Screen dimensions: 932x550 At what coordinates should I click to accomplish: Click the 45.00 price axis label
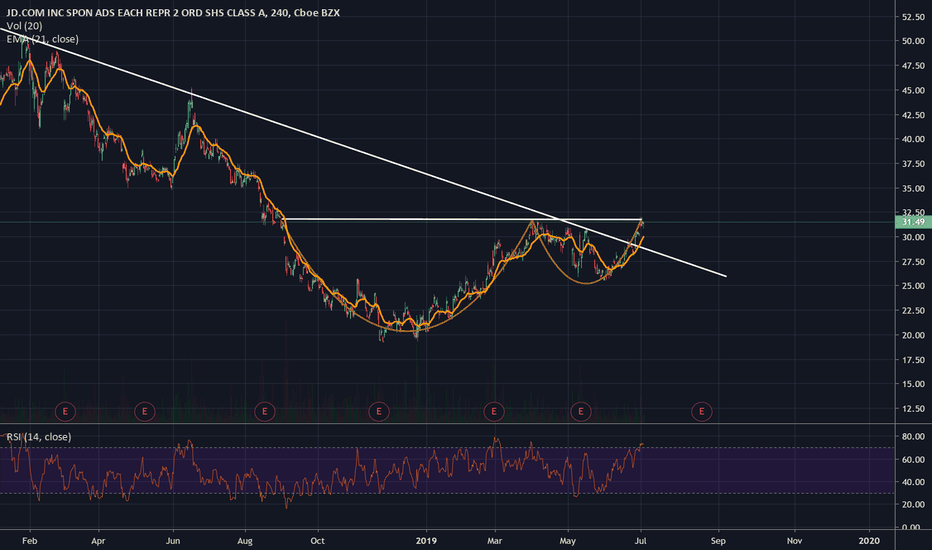[913, 90]
